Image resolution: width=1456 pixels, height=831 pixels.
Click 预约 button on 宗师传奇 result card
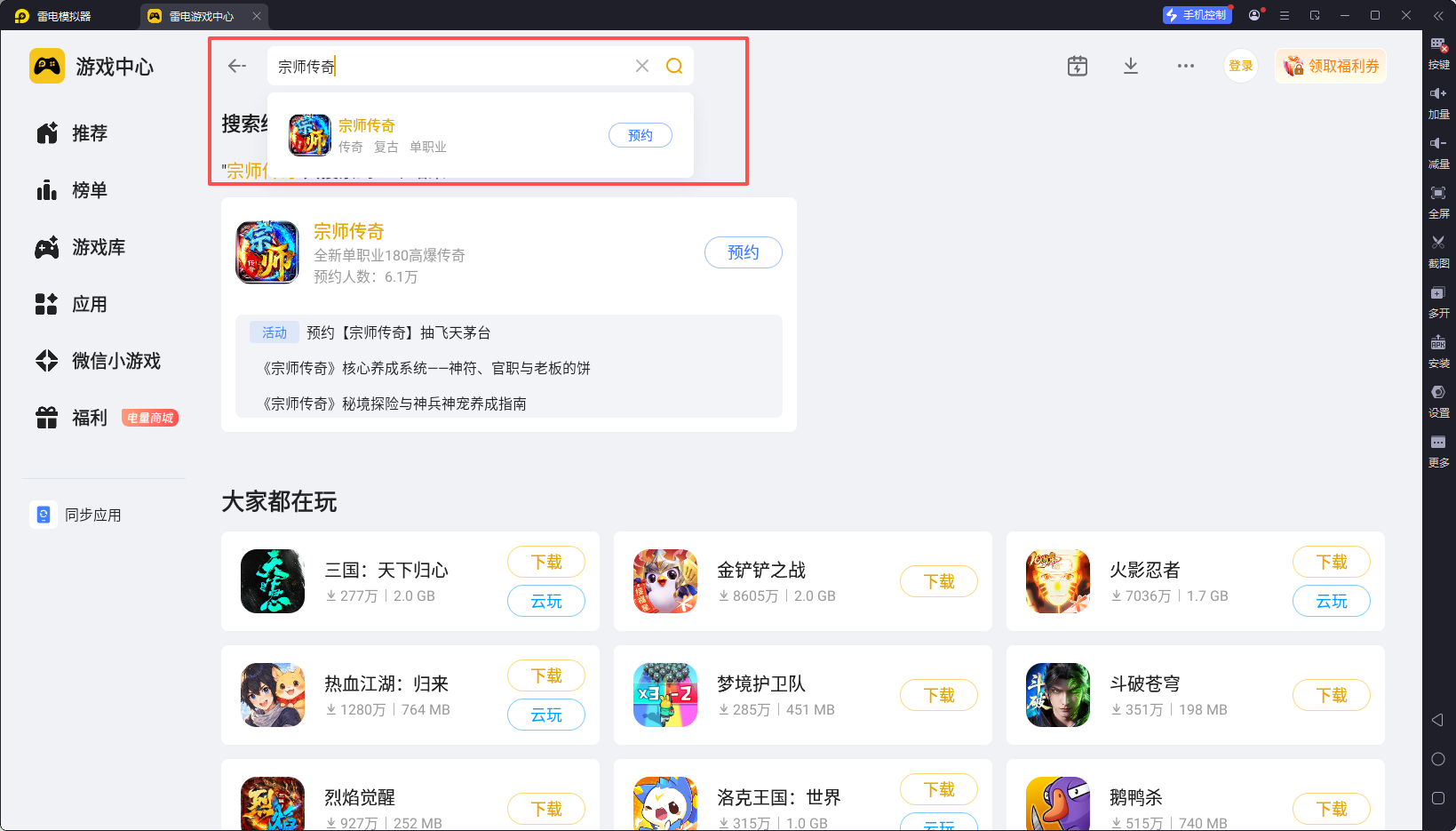point(744,252)
